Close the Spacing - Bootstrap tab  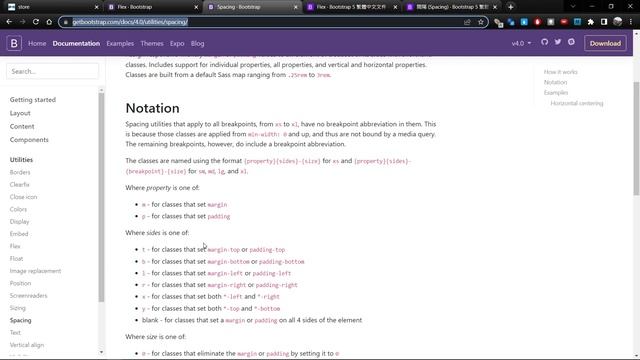pyautogui.click(x=296, y=7)
